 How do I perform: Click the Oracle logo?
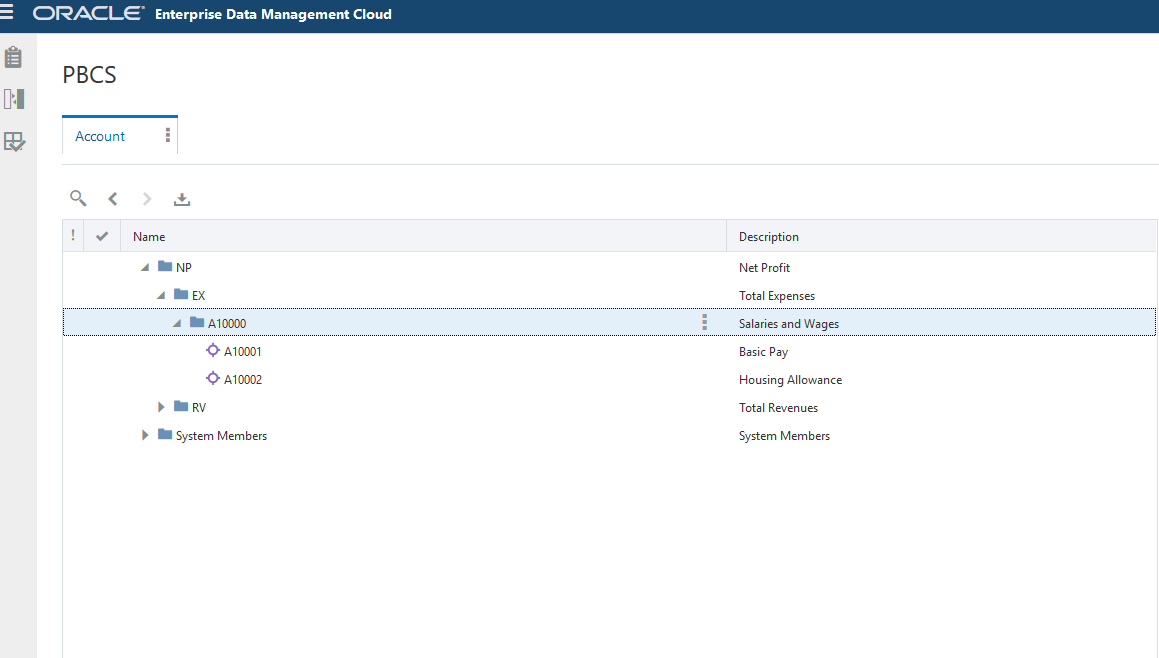pyautogui.click(x=88, y=13)
